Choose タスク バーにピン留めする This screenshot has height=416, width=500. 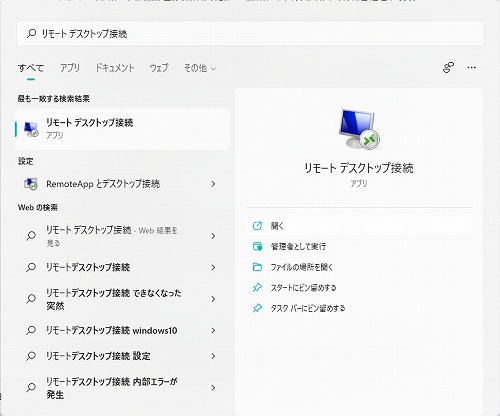click(x=359, y=308)
